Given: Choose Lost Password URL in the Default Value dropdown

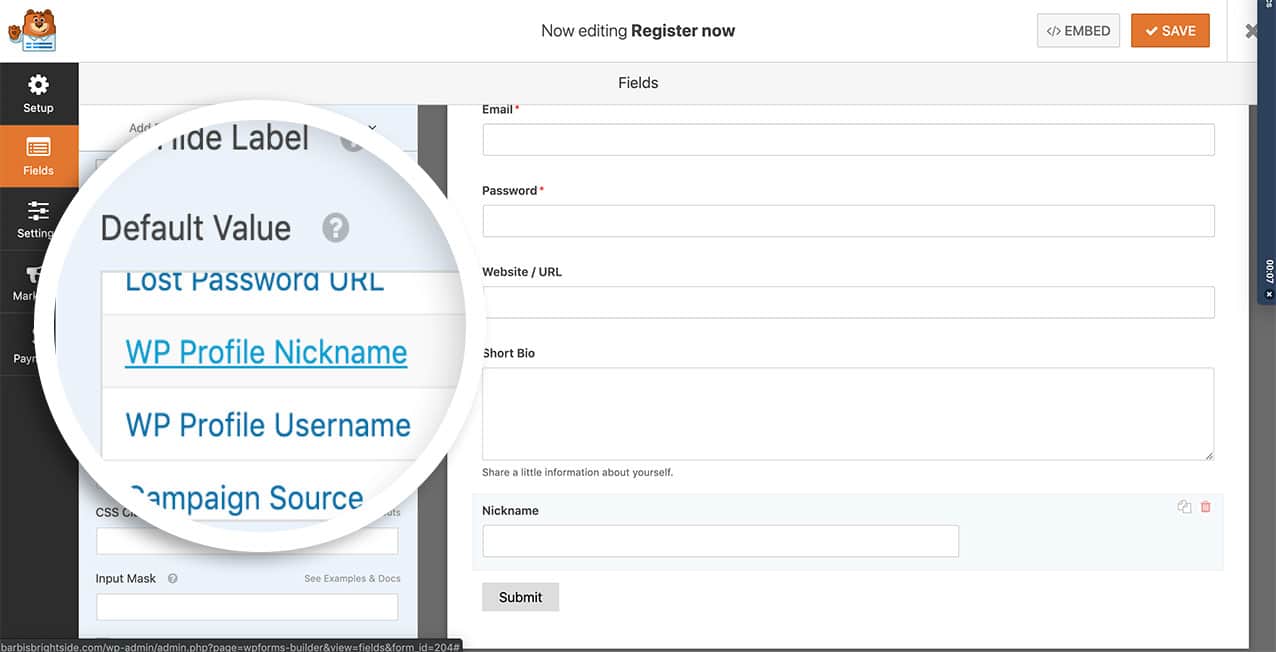Looking at the screenshot, I should click(255, 280).
